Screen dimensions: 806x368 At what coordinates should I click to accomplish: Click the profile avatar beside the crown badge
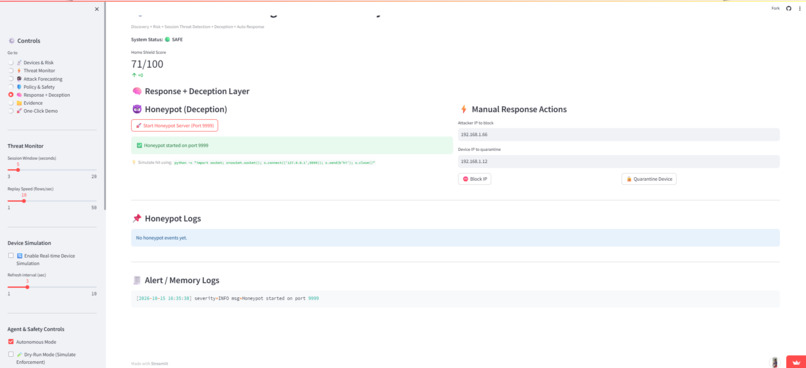775,362
